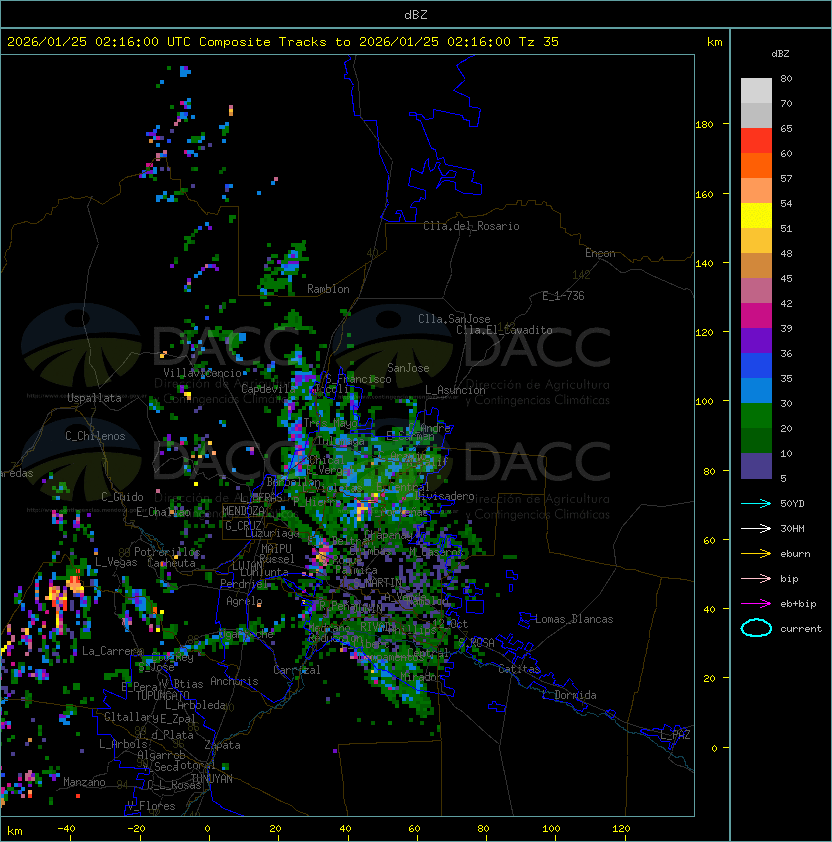The width and height of the screenshot is (832, 842).
Task: Click the cyan 'current' ellipse symbol
Action: pyautogui.click(x=756, y=628)
